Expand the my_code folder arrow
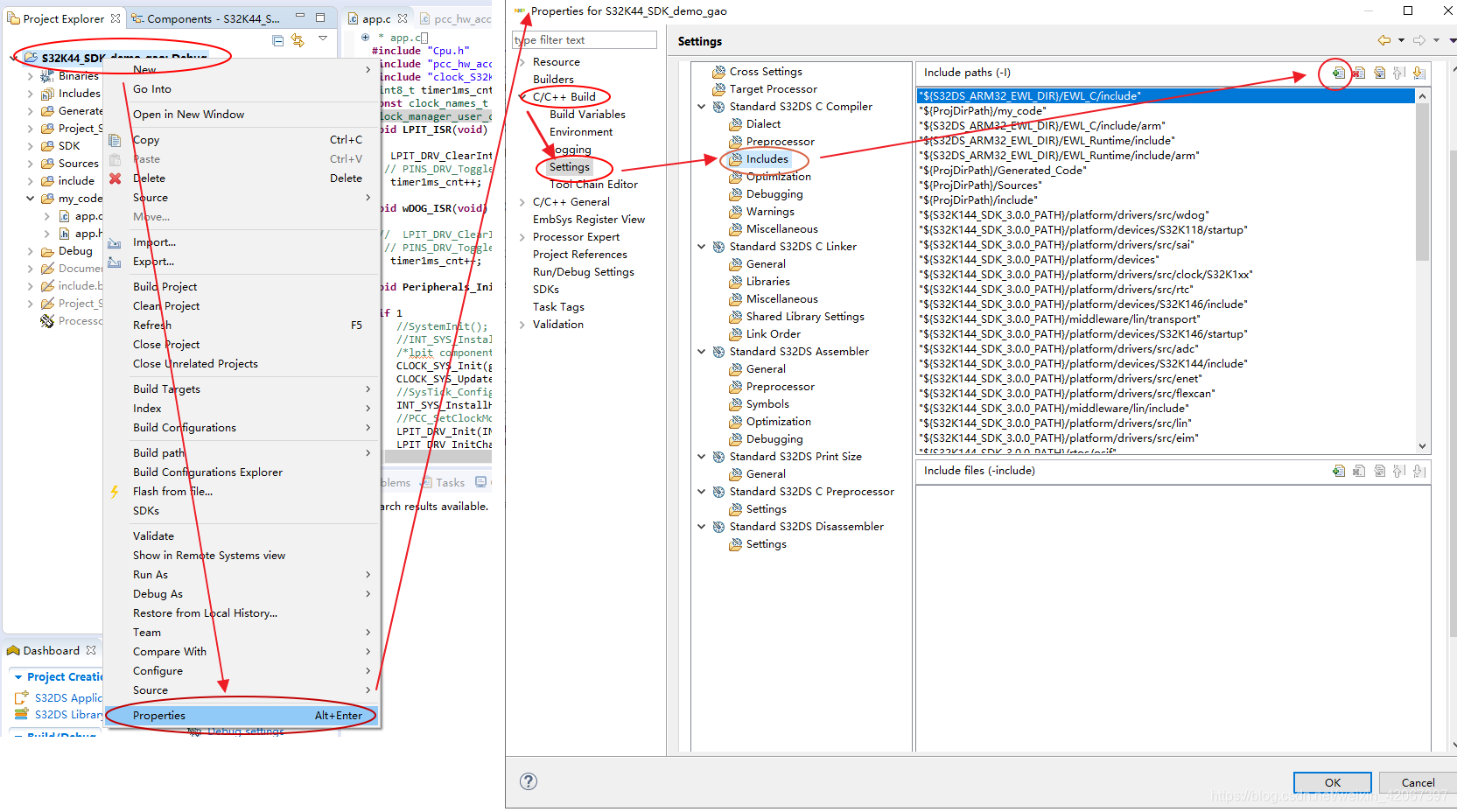This screenshot has width=1457, height=812. tap(31, 199)
